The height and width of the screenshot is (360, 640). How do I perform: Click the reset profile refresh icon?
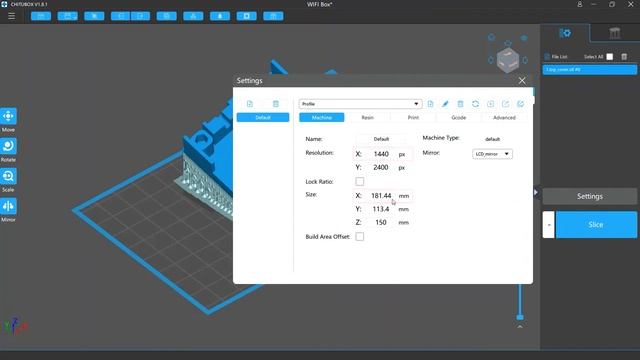point(476,104)
